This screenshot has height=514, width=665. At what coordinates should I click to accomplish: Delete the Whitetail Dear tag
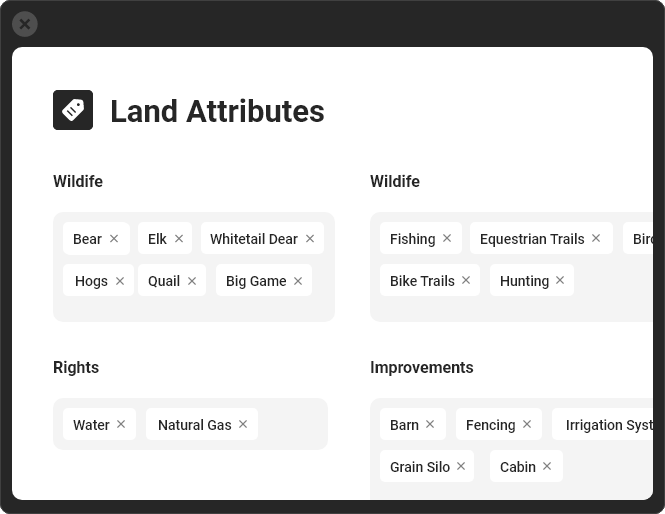click(x=310, y=238)
